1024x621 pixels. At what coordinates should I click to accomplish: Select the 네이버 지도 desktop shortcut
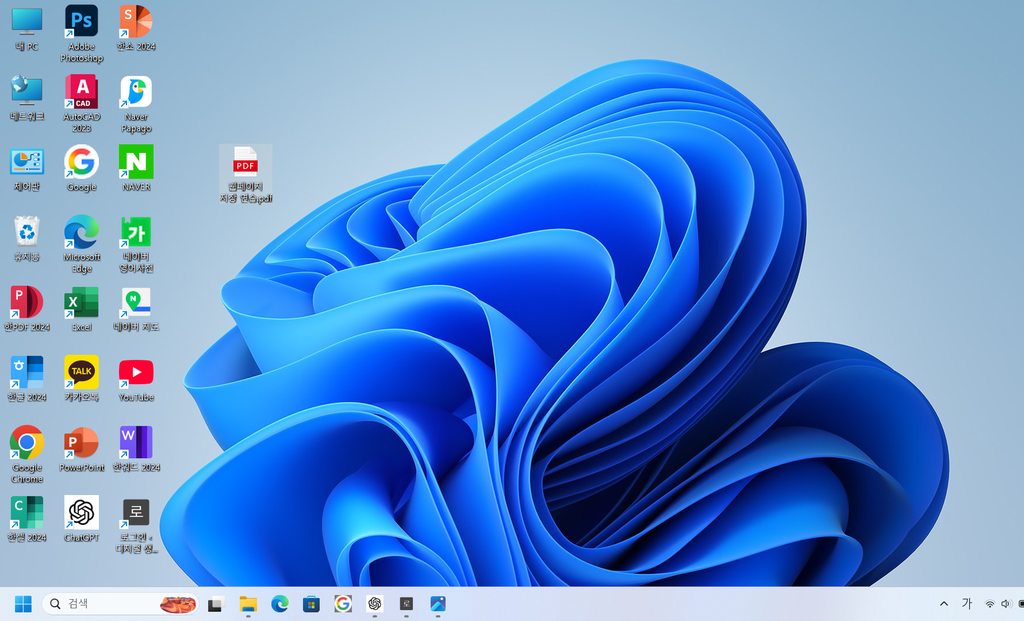pyautogui.click(x=136, y=309)
